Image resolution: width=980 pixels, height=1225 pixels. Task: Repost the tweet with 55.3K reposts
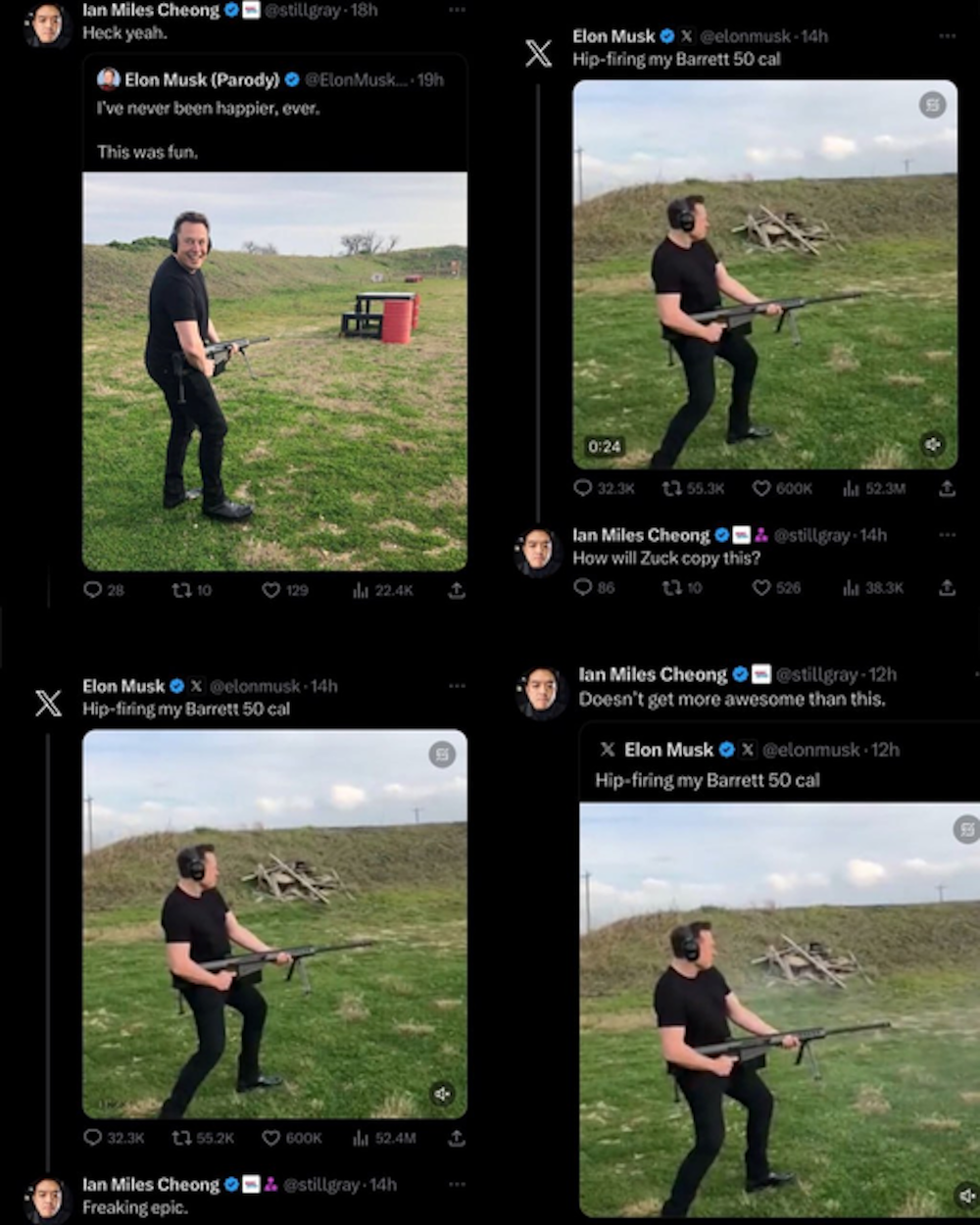[672, 488]
